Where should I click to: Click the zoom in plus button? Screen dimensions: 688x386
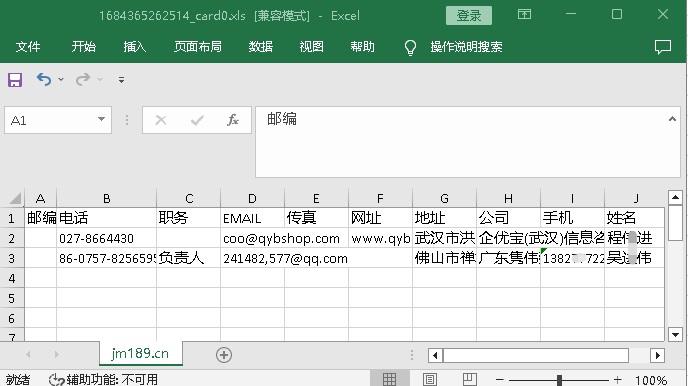click(x=617, y=379)
